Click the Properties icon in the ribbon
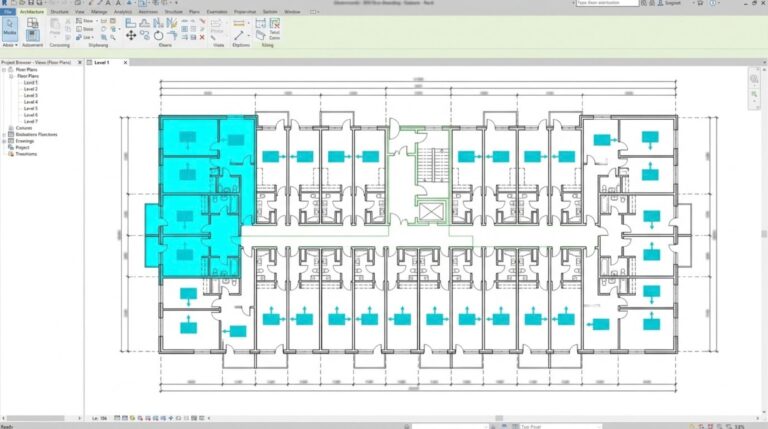This screenshot has height=429, width=768. (x=32, y=35)
